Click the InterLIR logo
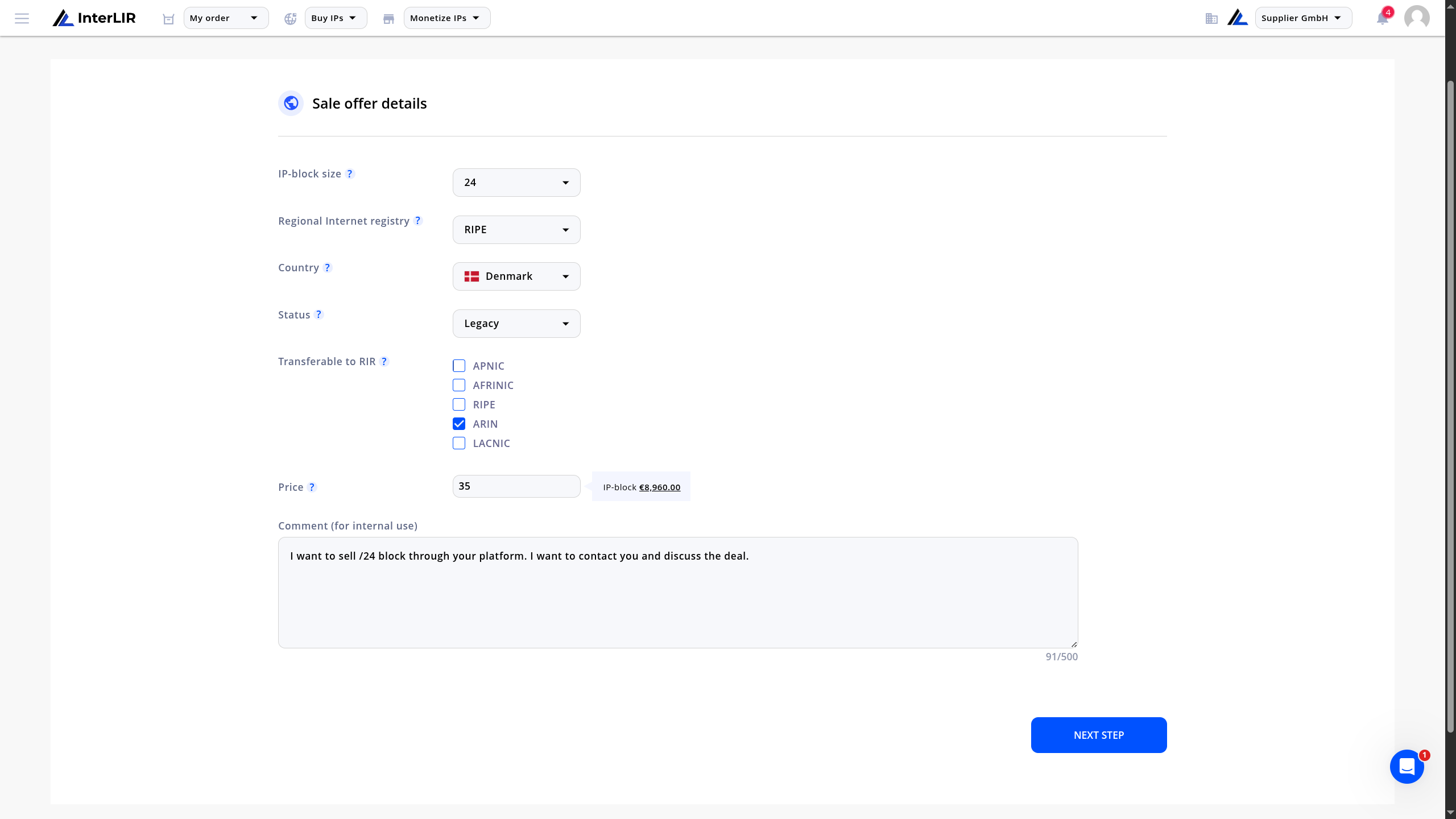The width and height of the screenshot is (1456, 819). coord(94,18)
